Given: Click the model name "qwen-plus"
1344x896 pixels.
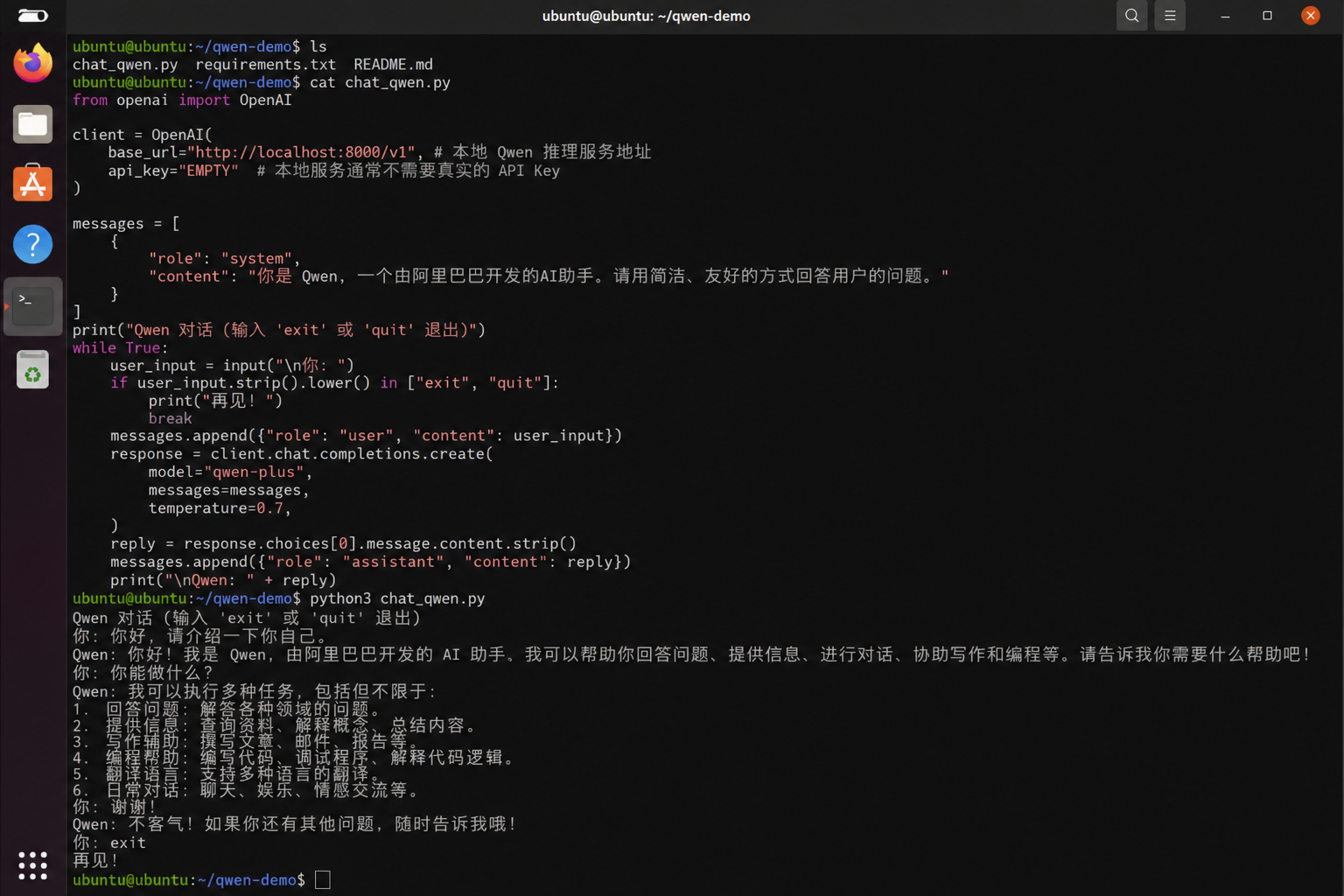Looking at the screenshot, I should click(x=255, y=472).
